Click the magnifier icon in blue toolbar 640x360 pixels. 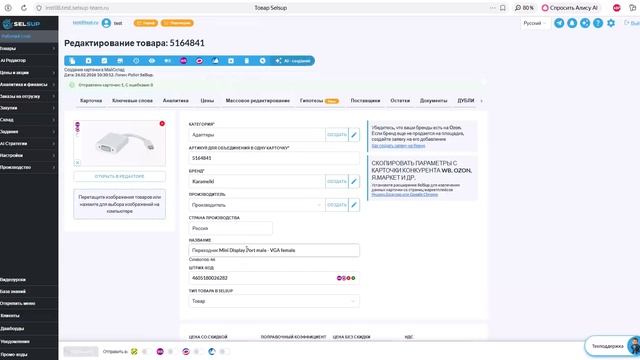pyautogui.click(x=262, y=61)
